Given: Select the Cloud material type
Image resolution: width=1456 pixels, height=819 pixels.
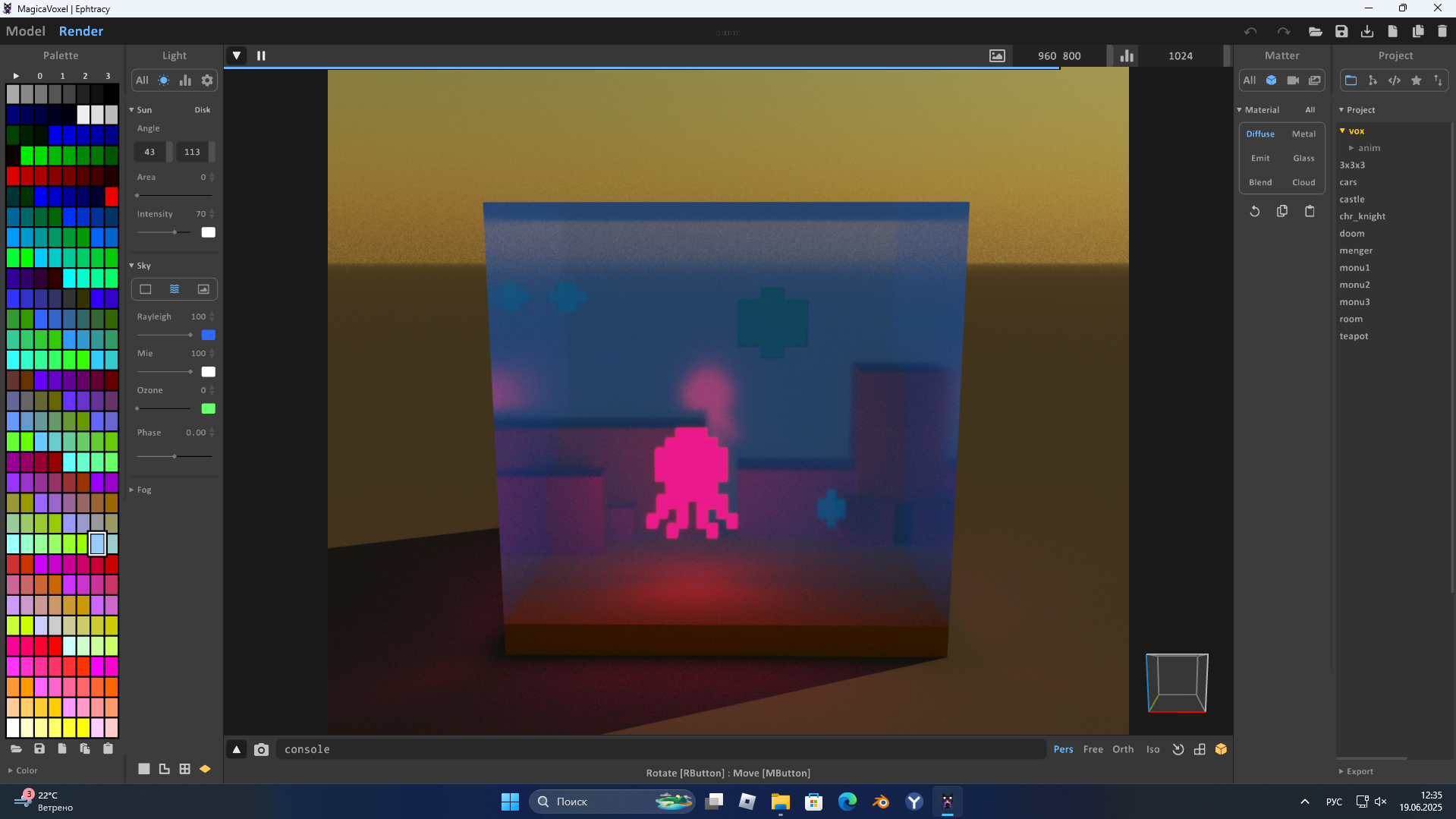Looking at the screenshot, I should point(1303,182).
